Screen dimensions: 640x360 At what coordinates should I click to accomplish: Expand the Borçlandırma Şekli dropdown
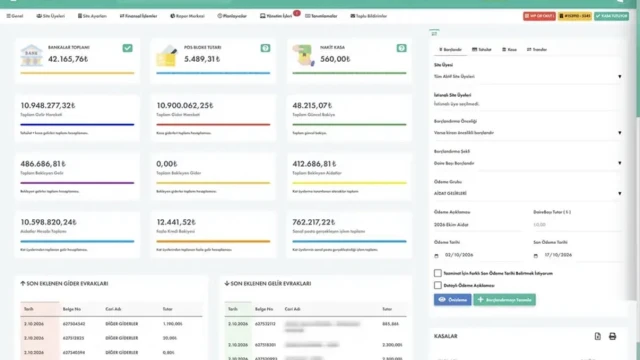point(527,163)
